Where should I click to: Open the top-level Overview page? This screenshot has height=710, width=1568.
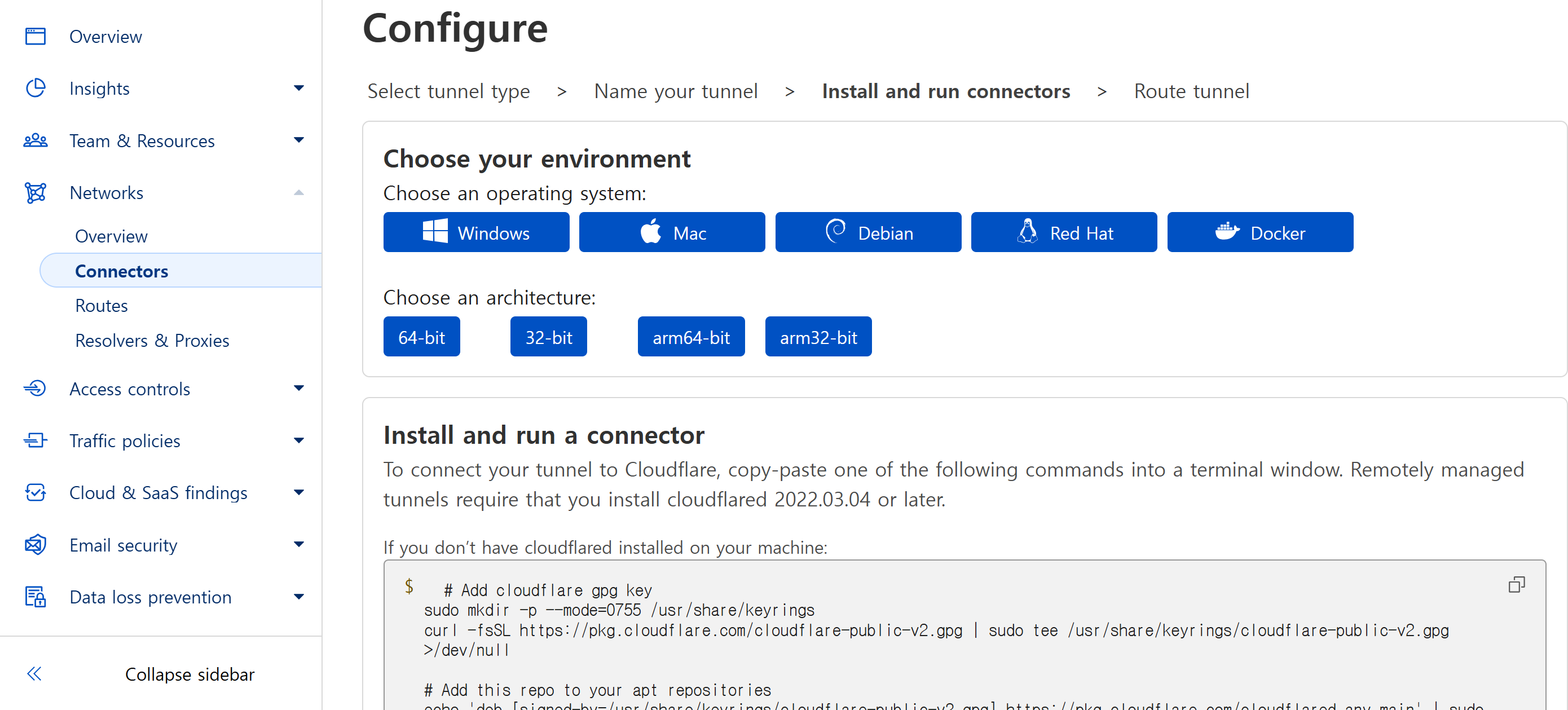click(106, 37)
